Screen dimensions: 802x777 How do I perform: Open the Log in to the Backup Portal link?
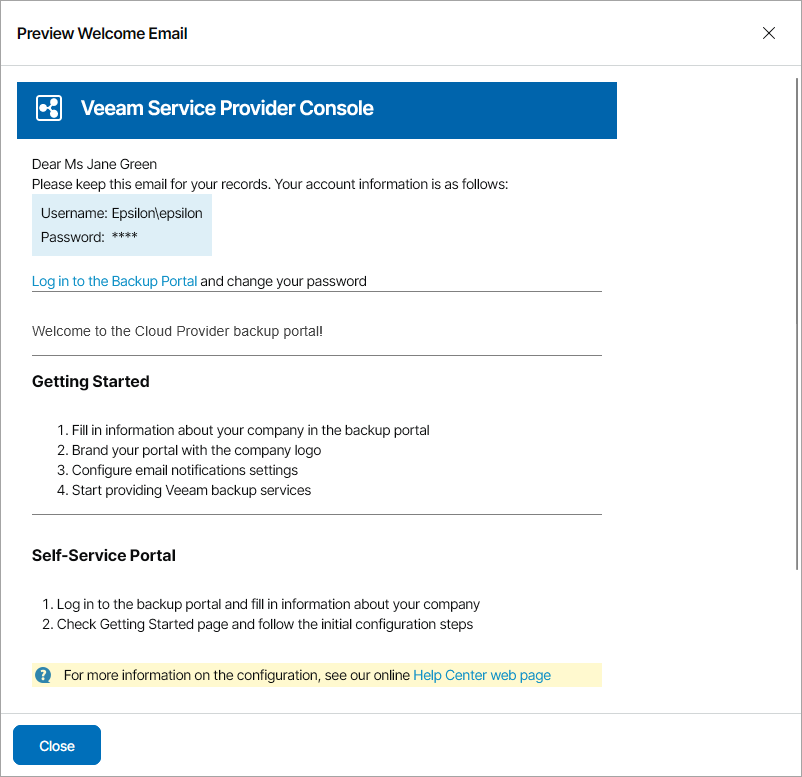click(113, 281)
